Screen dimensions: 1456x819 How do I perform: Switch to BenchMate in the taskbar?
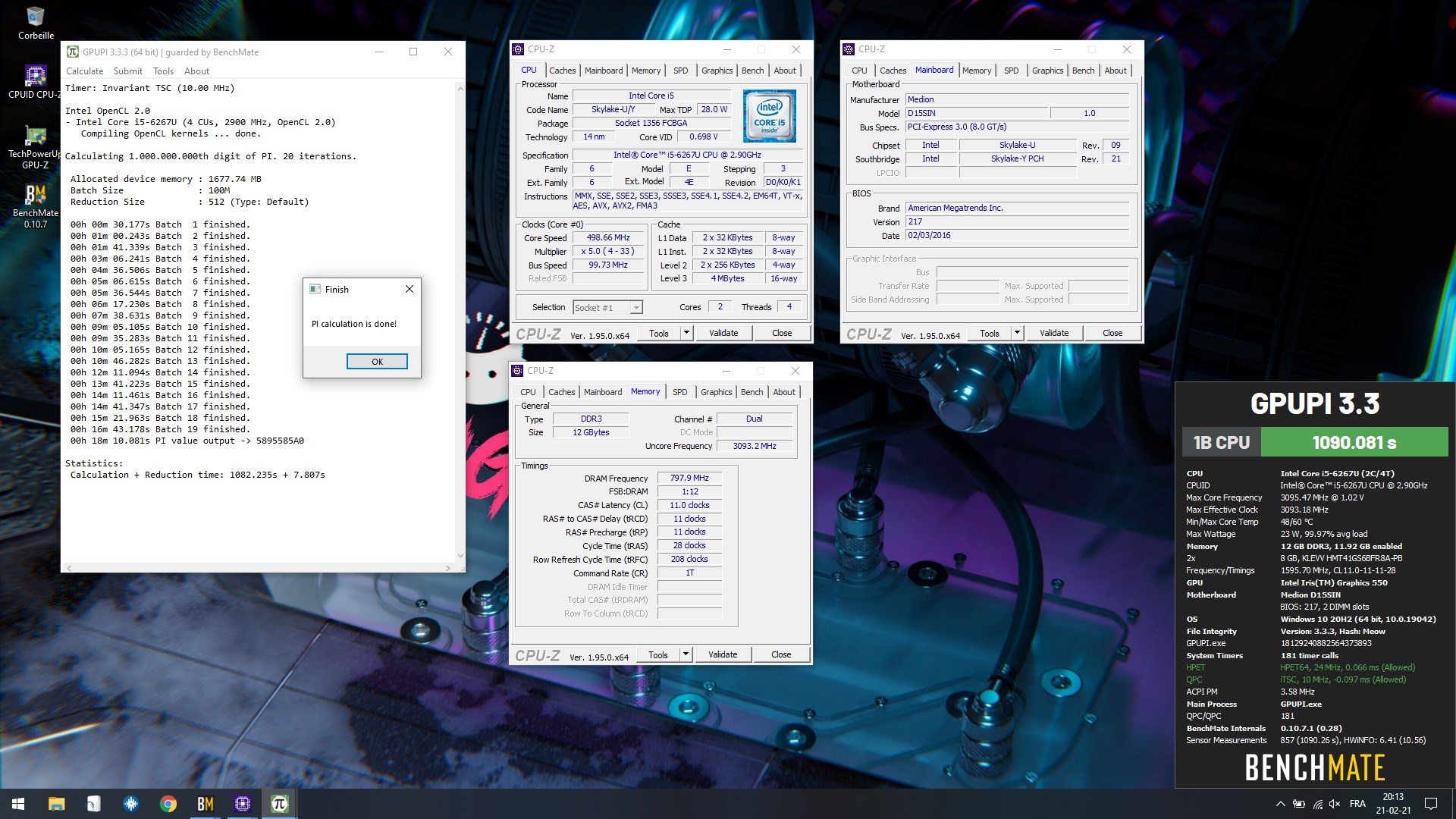(x=205, y=804)
